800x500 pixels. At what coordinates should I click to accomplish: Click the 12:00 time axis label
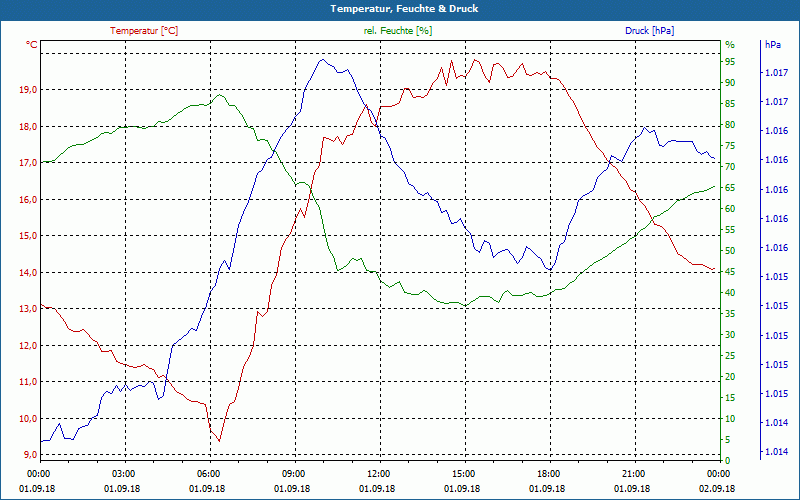point(381,473)
